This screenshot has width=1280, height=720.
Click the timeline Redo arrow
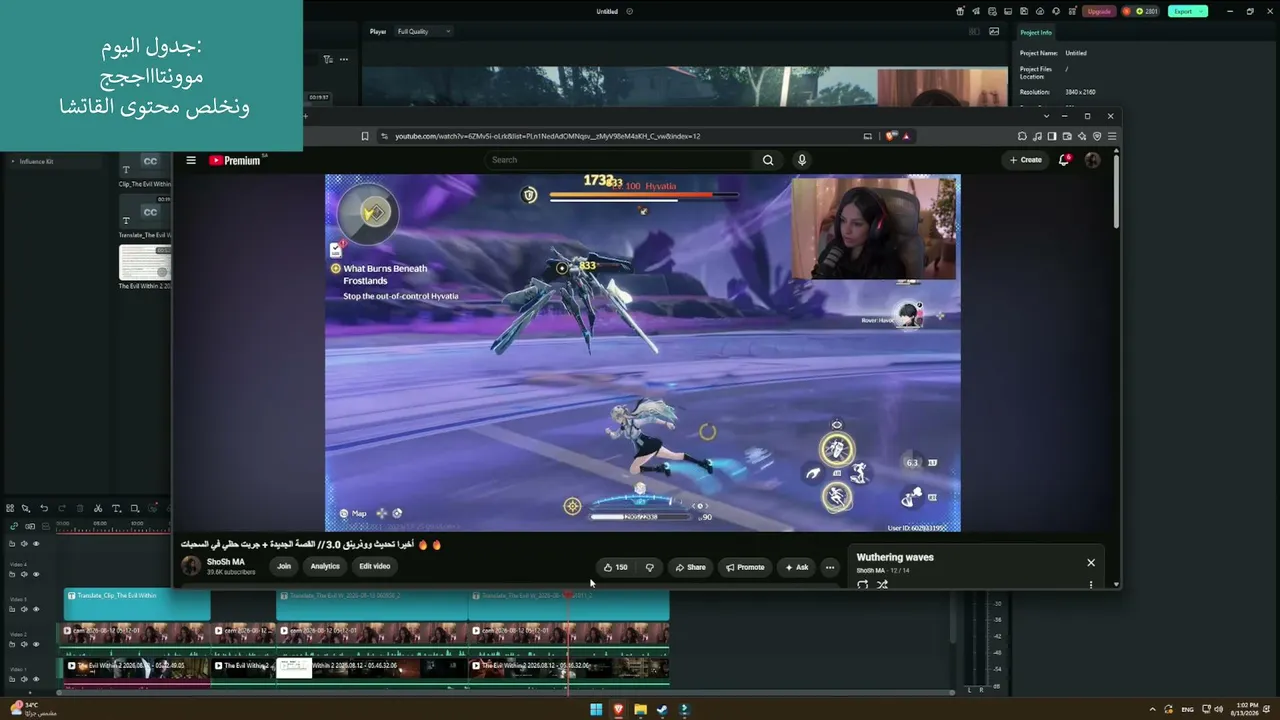(62, 508)
